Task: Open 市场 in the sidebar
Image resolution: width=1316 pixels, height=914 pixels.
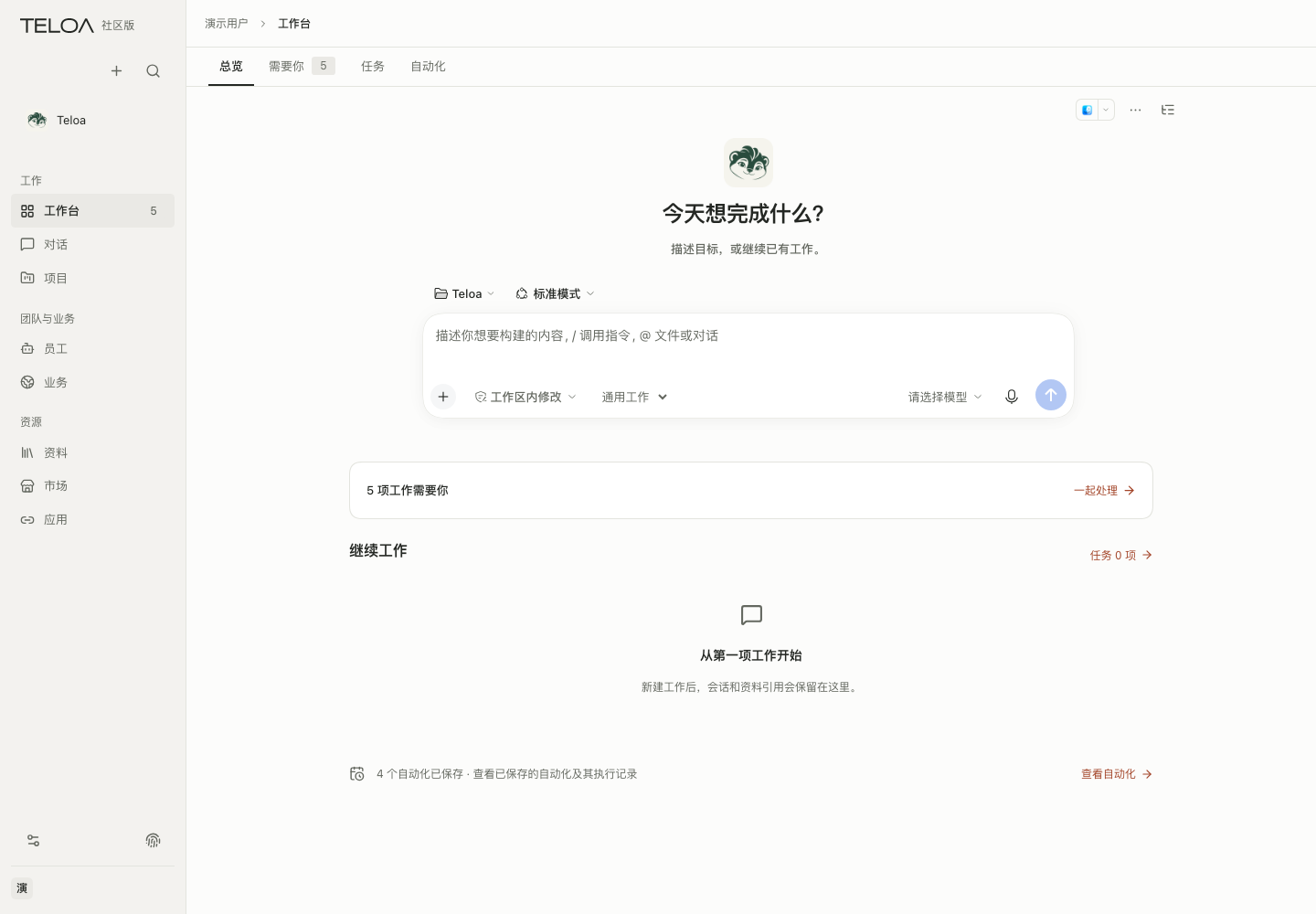Action: tap(92, 486)
